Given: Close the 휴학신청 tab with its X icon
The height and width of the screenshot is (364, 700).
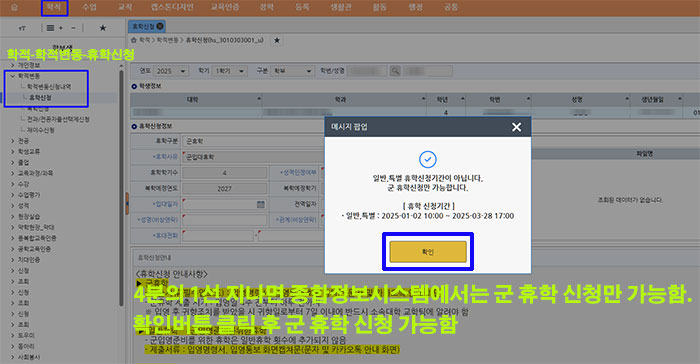Looking at the screenshot, I should point(159,26).
